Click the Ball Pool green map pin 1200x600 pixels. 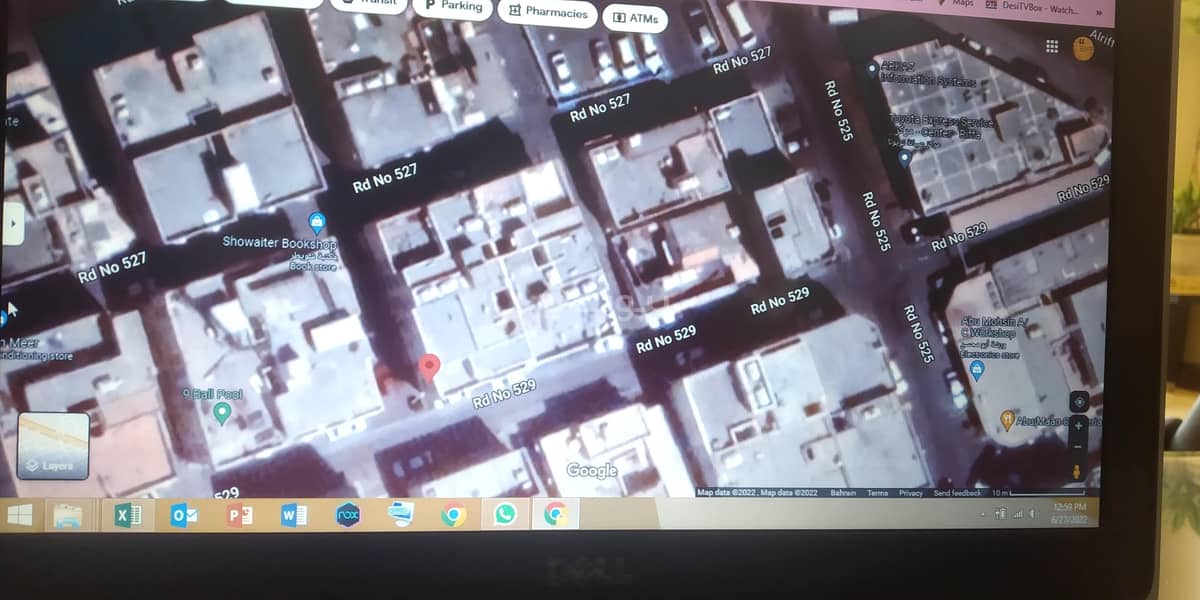(222, 412)
